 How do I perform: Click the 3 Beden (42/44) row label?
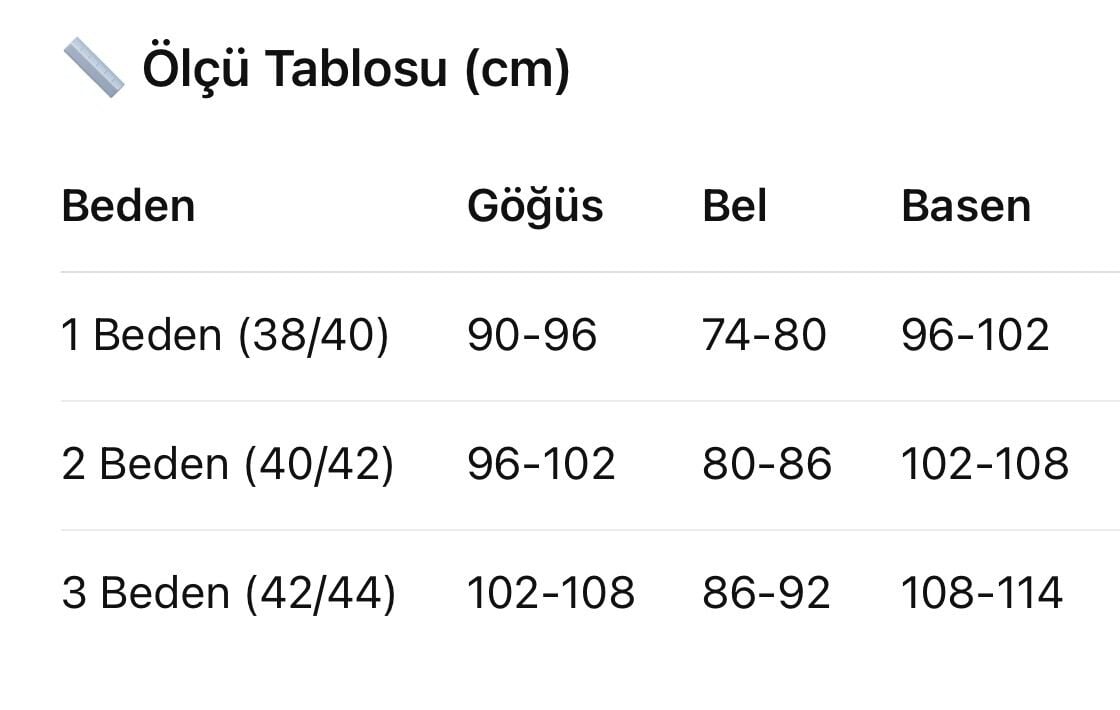pos(229,593)
